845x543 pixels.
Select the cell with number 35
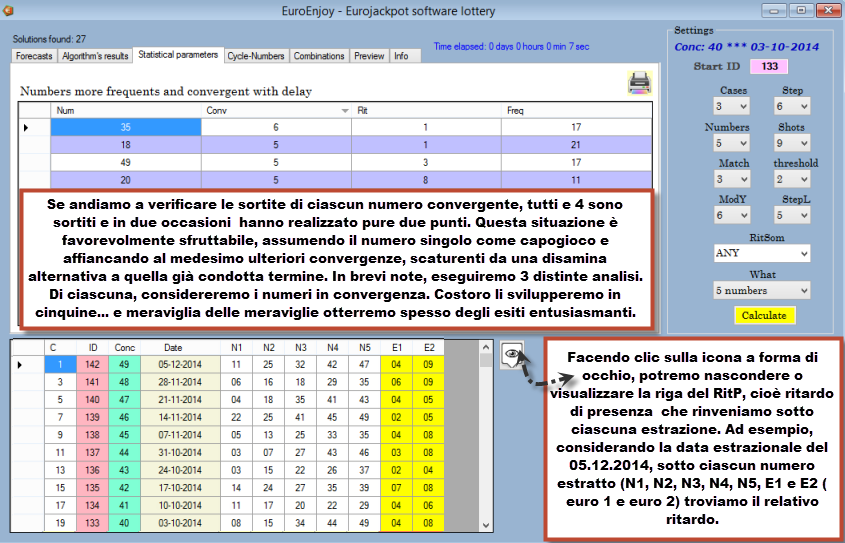(x=126, y=127)
